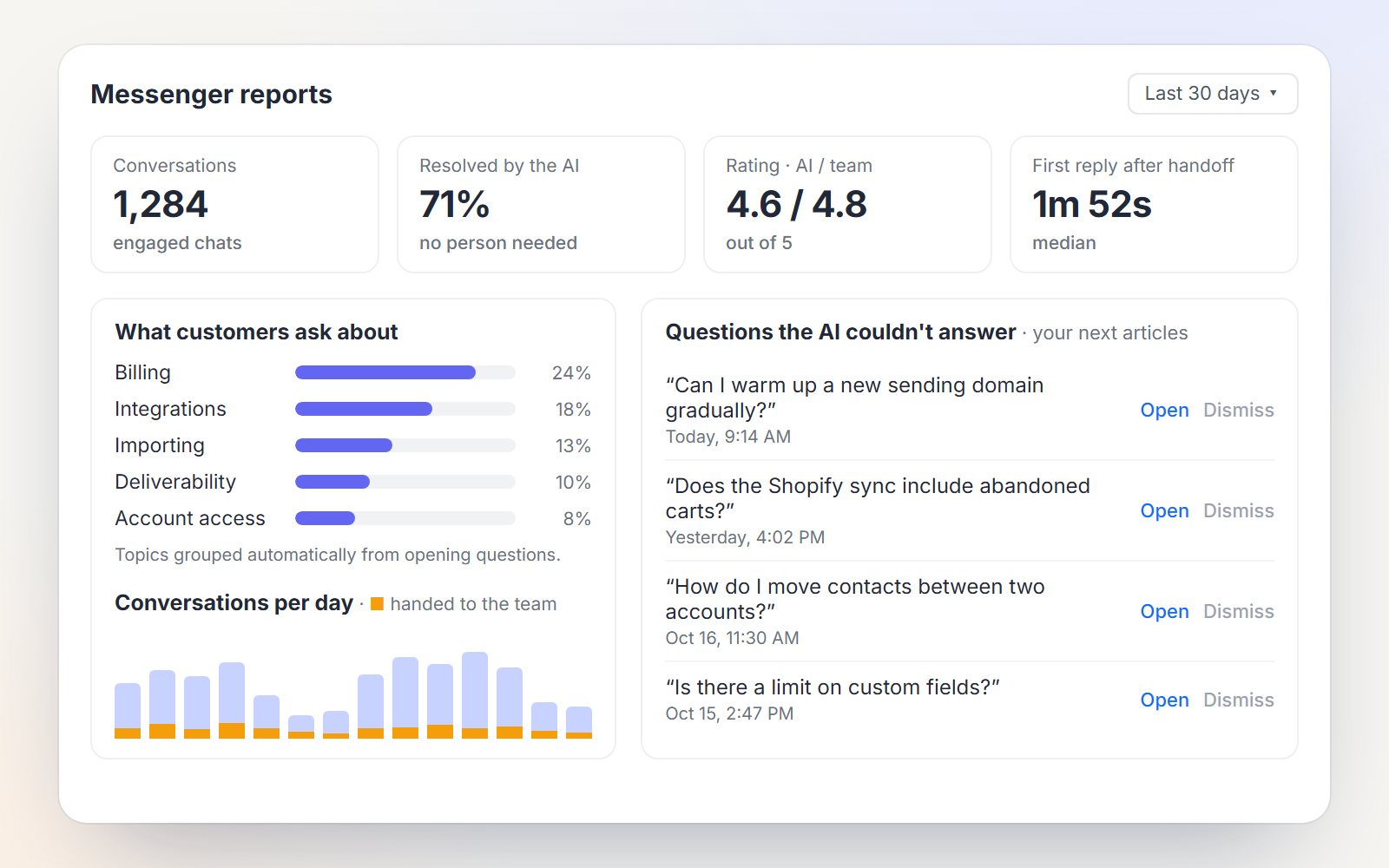Click the "Conversations per day" heading

[x=234, y=602]
